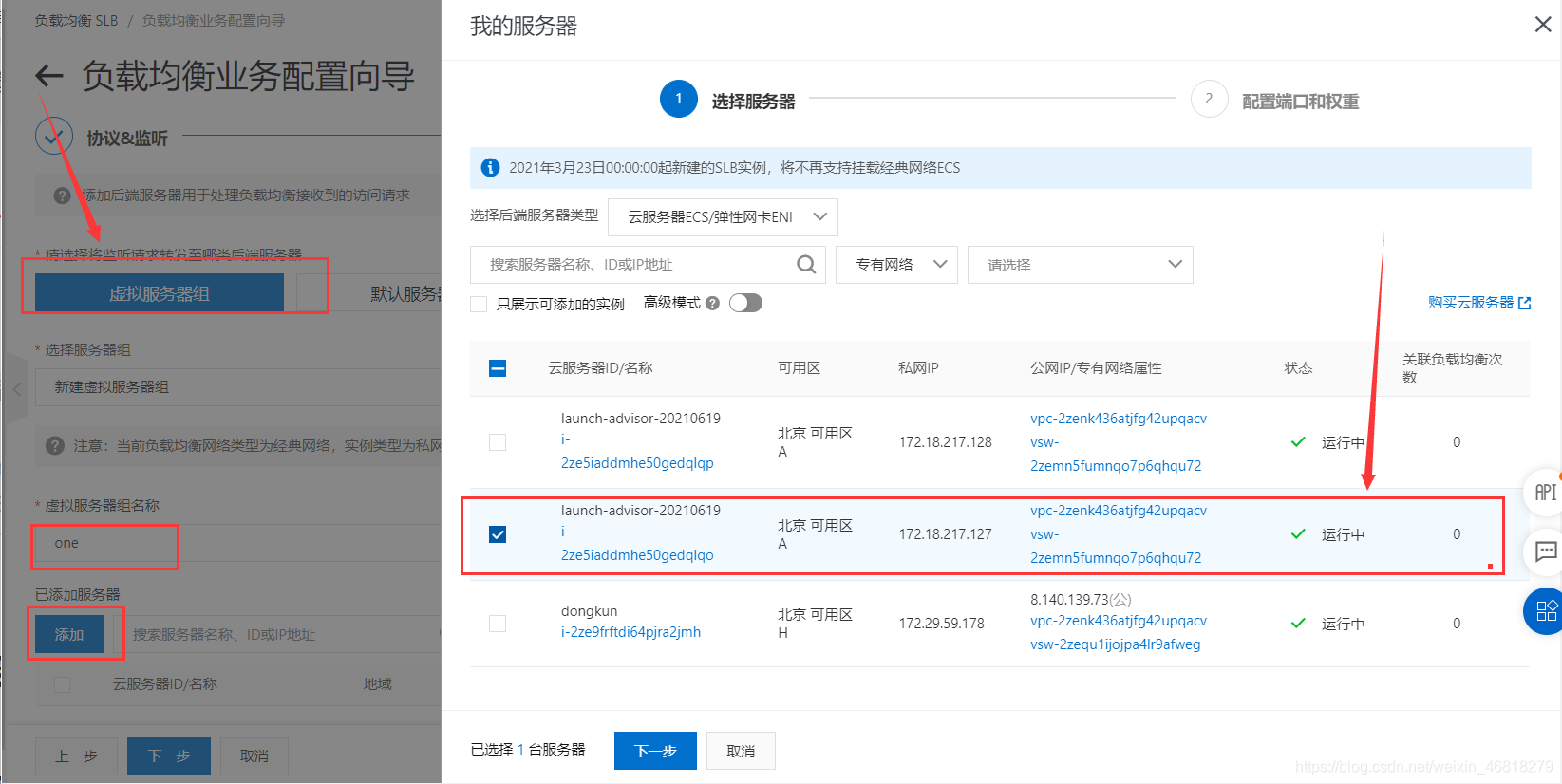Click the 负载均衡 SLB breadcrumb

77,20
